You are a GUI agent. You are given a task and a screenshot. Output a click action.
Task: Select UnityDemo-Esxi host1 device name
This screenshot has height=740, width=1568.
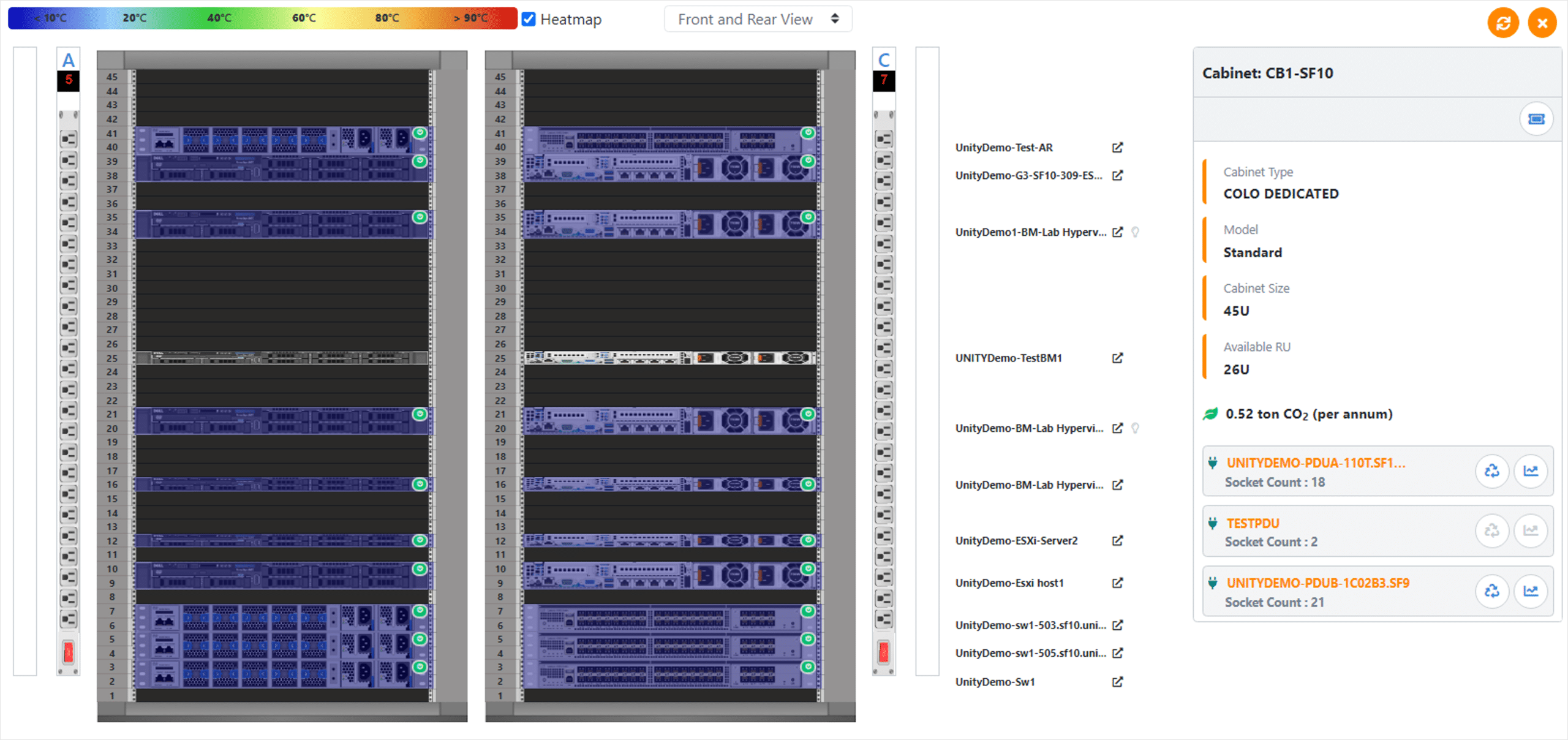(1009, 583)
